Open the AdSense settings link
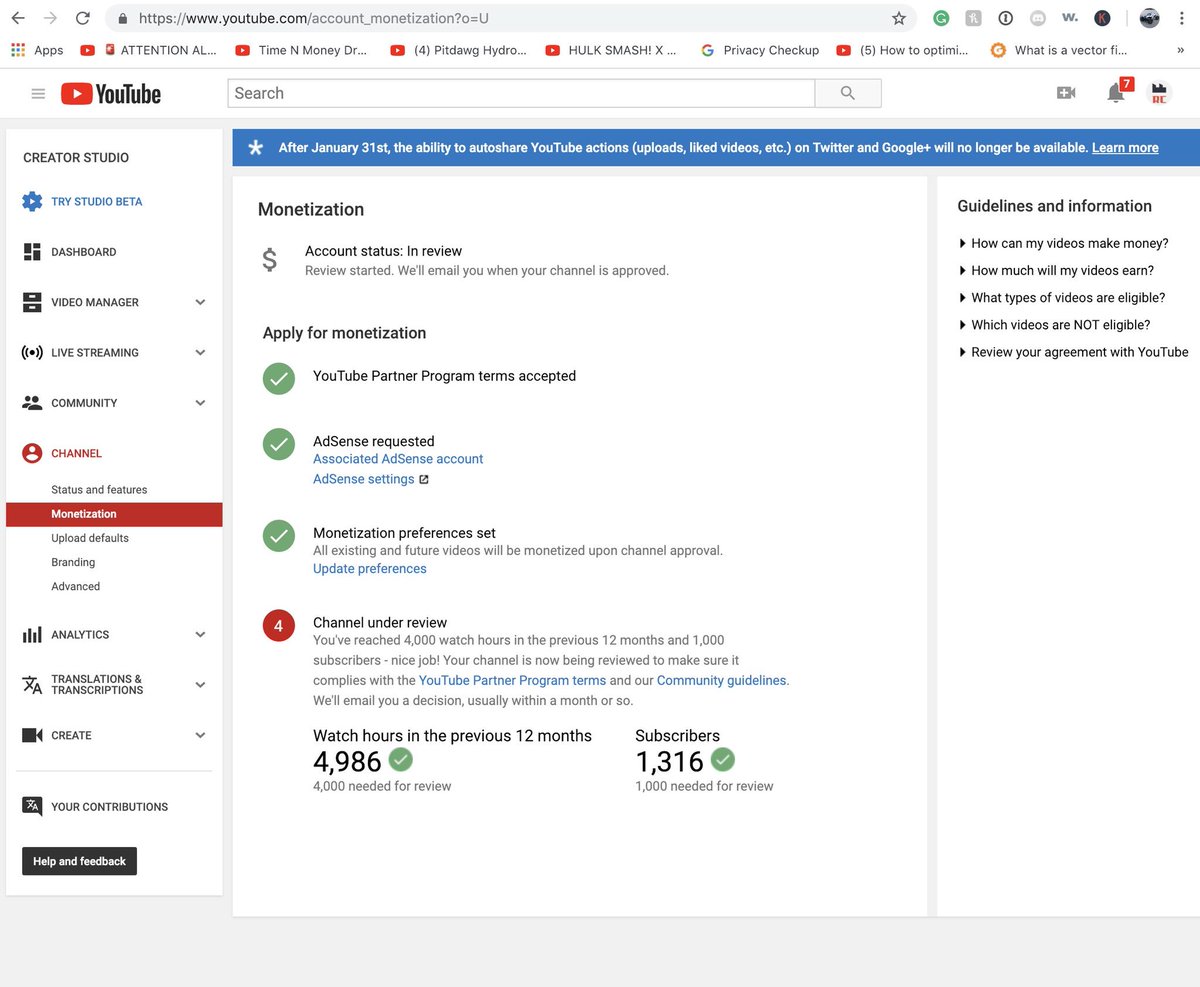 coord(363,479)
